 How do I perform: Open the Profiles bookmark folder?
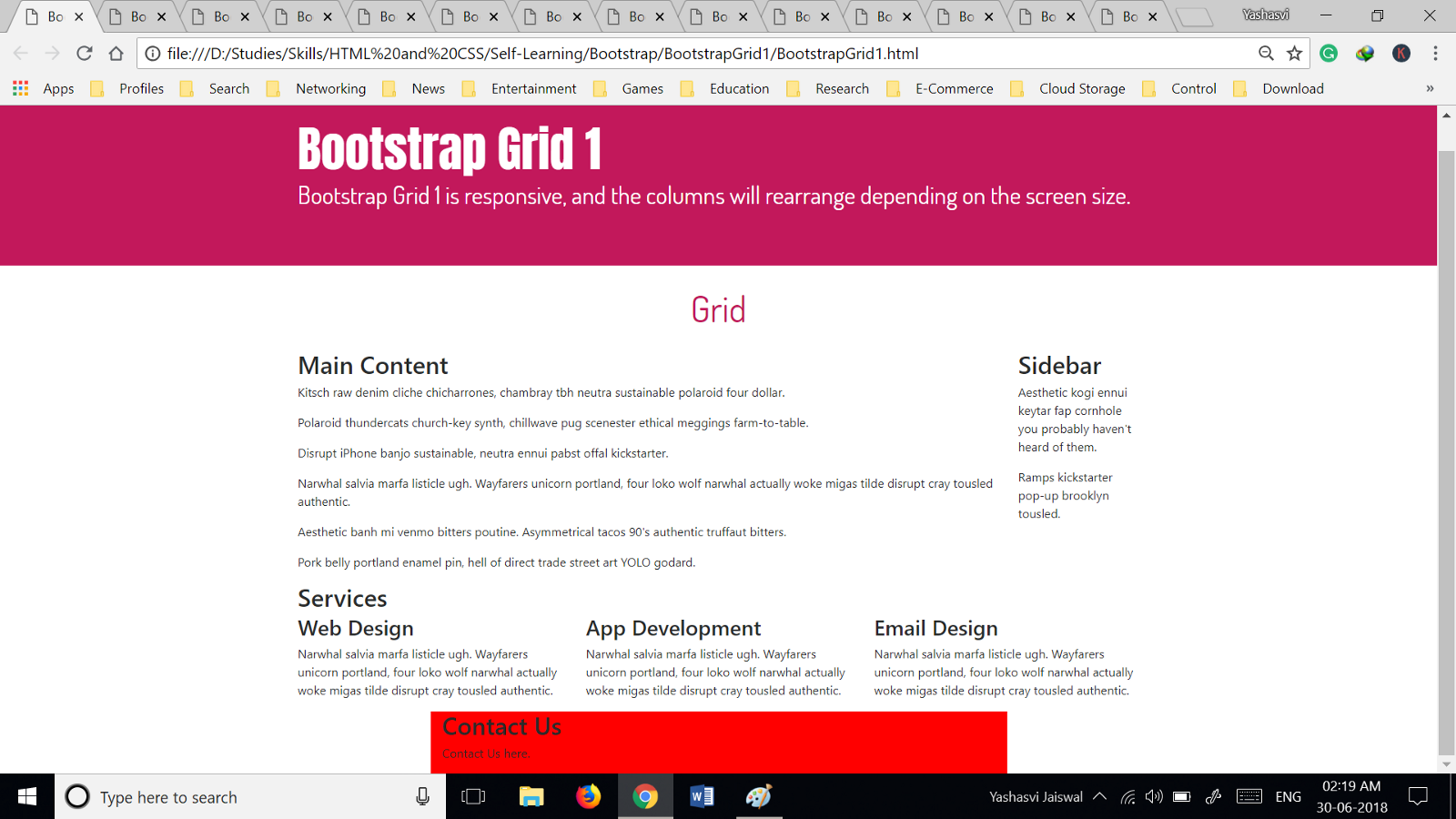(127, 88)
